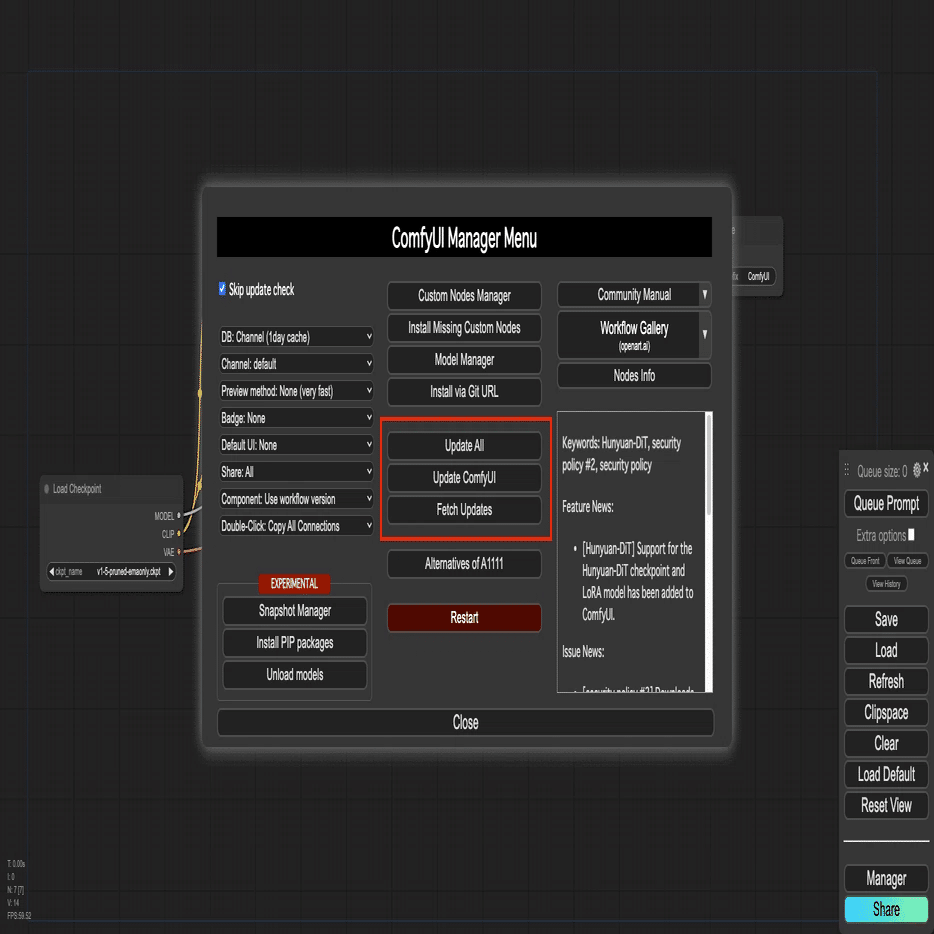This screenshot has height=934, width=934.
Task: Click the CLIP output connector
Action: tap(179, 534)
